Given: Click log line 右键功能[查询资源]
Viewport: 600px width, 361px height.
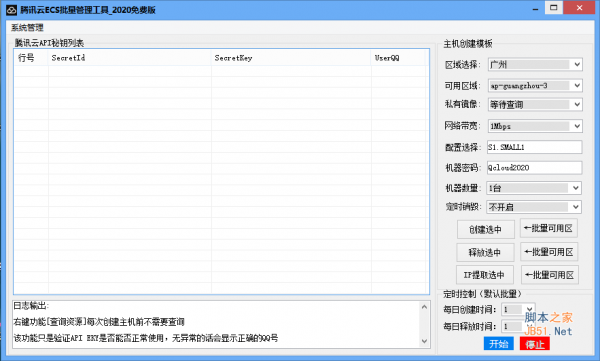Looking at the screenshot, I should pyautogui.click(x=99, y=322).
